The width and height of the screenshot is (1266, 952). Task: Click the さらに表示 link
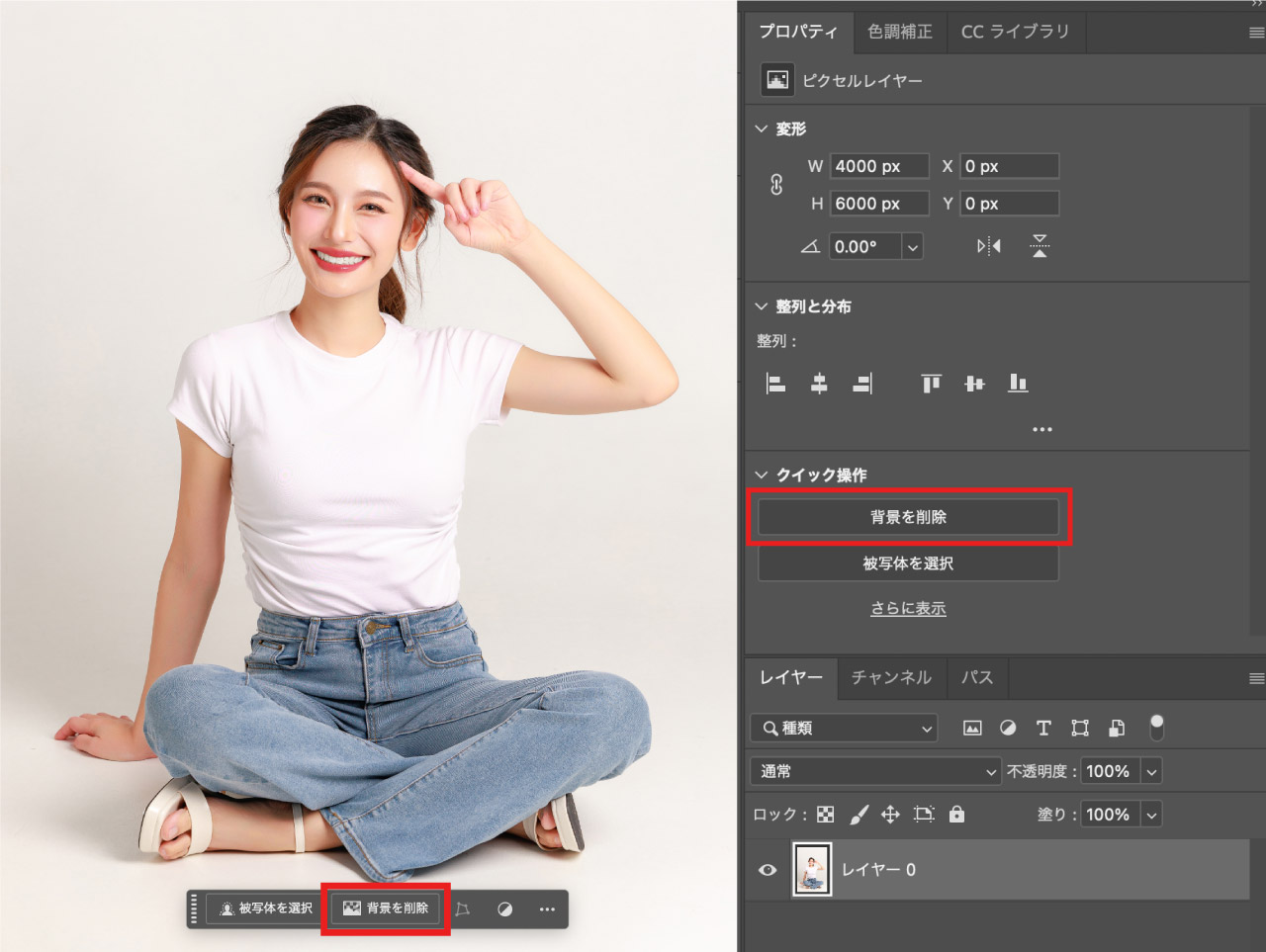[908, 609]
